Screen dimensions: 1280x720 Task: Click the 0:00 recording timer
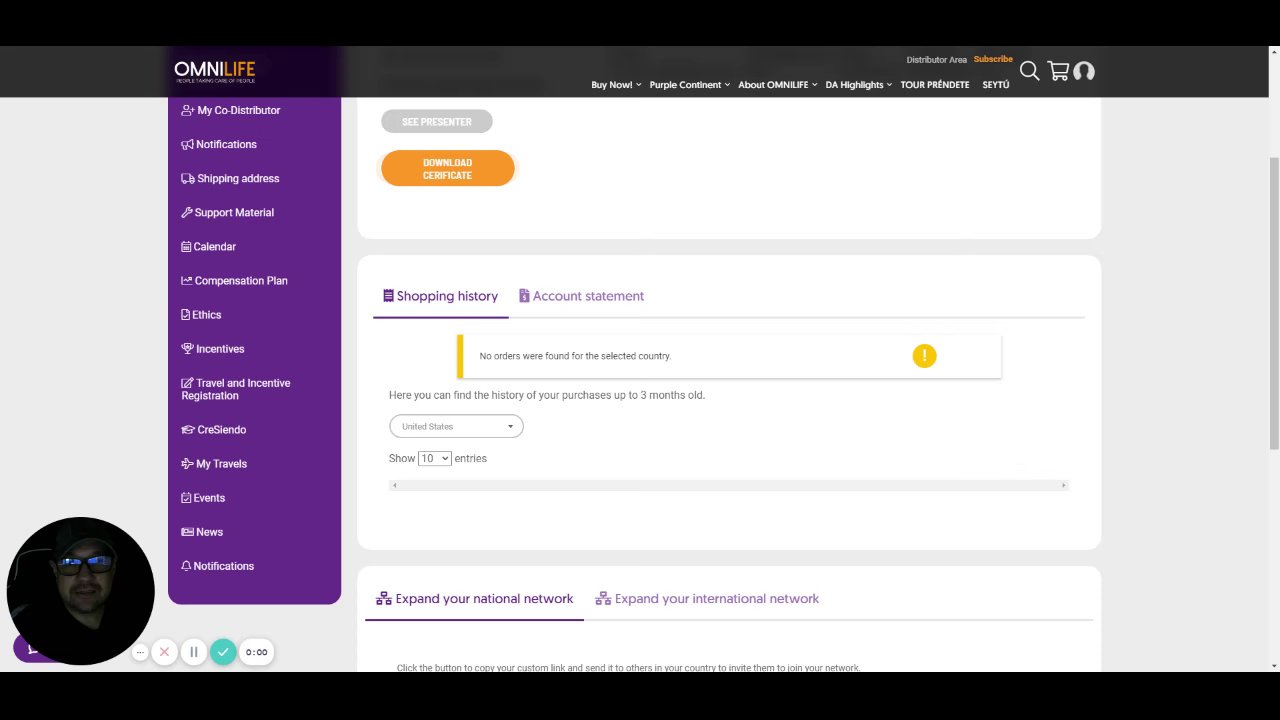(257, 652)
